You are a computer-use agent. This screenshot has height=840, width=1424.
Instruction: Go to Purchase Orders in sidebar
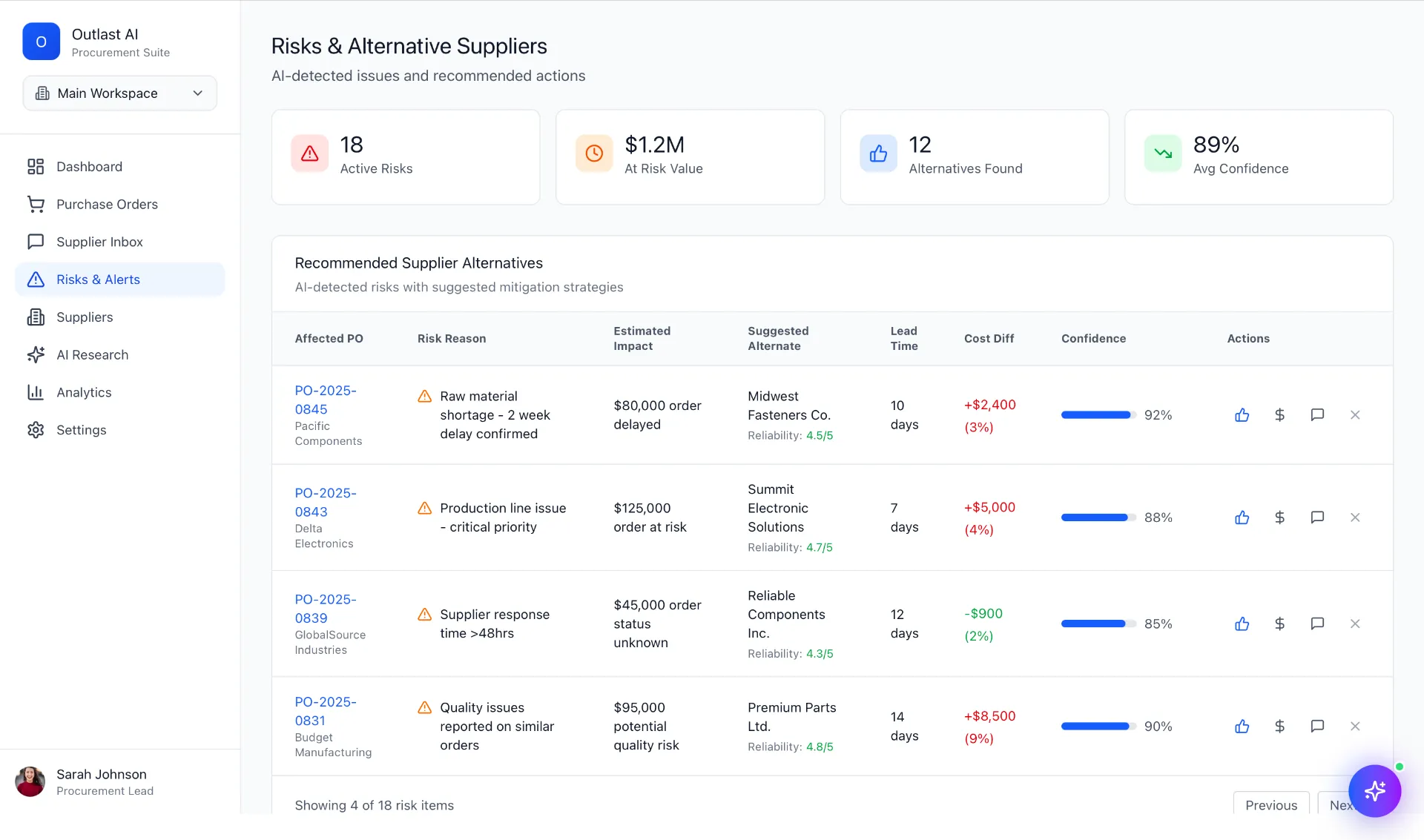(x=107, y=204)
